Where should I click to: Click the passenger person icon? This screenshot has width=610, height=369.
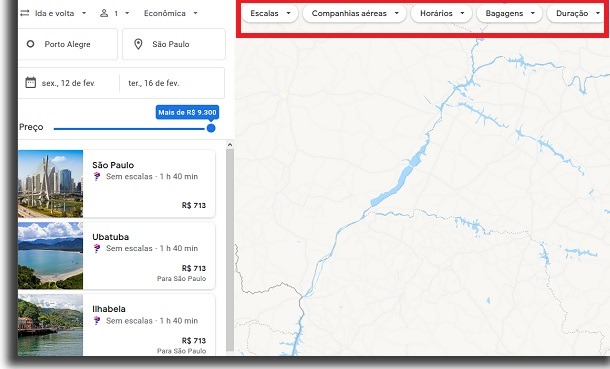coord(104,13)
